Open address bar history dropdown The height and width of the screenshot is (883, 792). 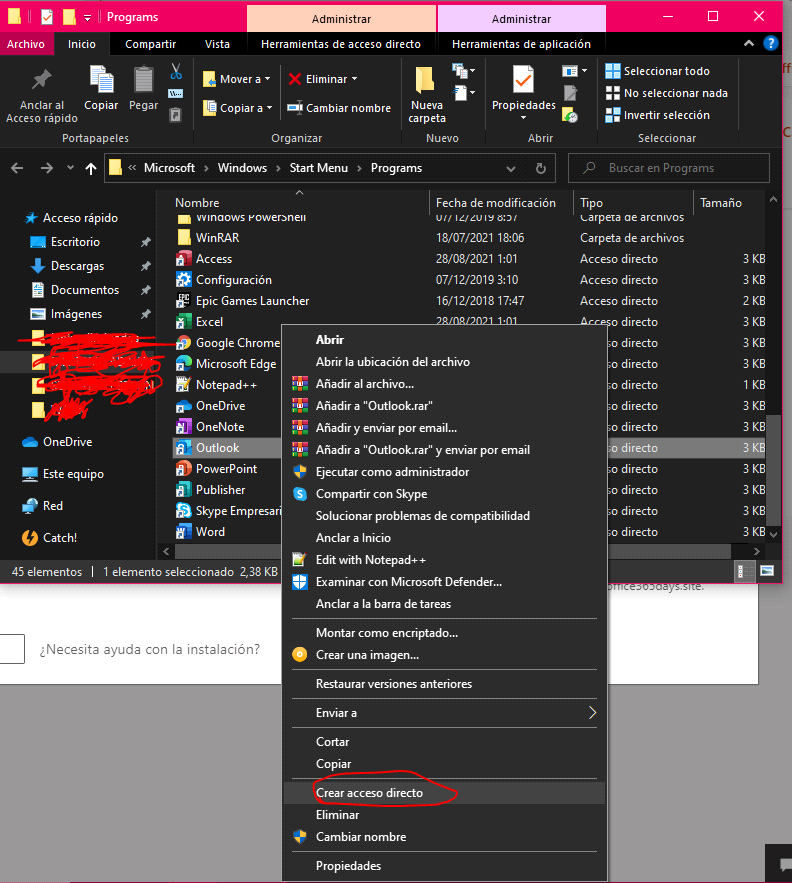pos(512,168)
